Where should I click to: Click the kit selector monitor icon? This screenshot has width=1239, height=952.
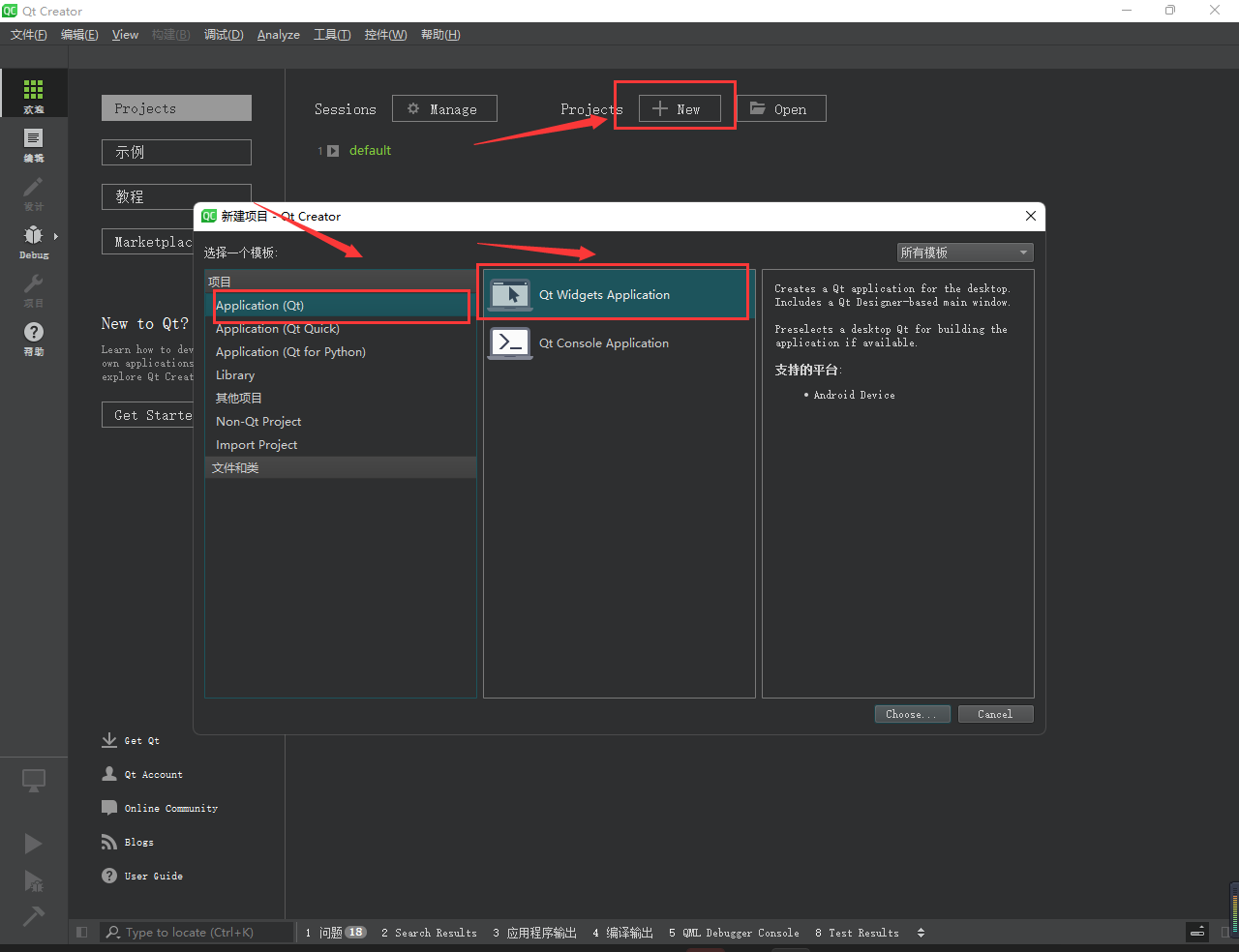(x=34, y=781)
